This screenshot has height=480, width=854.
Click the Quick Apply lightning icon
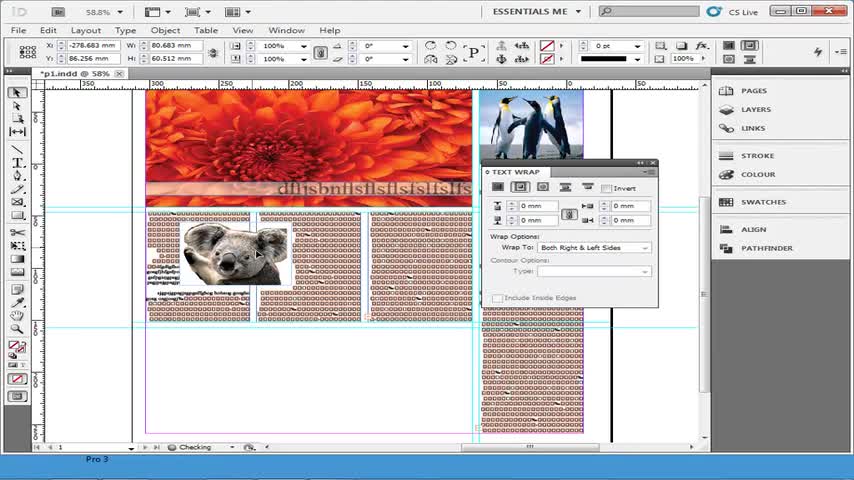[818, 52]
